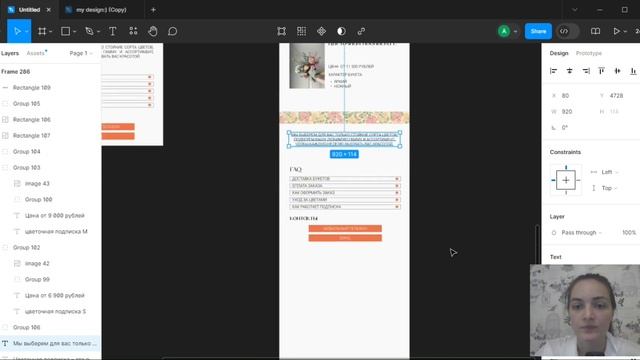Click the create component icon
The width and height of the screenshot is (640, 360).
pos(321,31)
